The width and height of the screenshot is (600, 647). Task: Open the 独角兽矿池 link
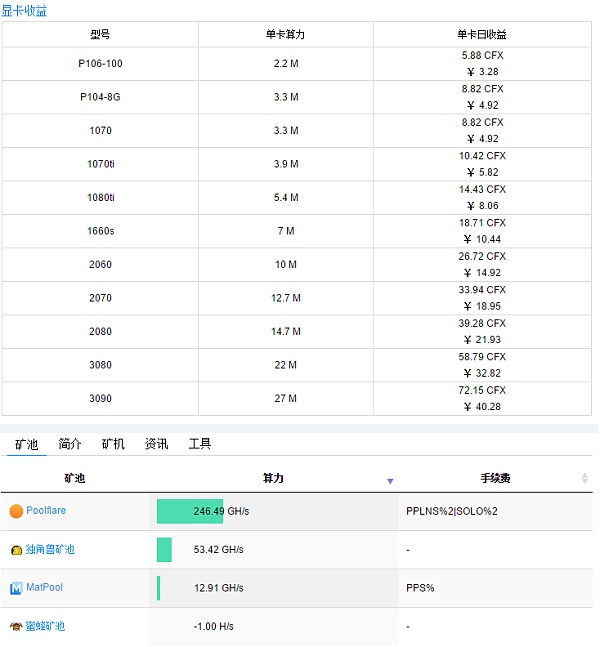click(x=50, y=550)
